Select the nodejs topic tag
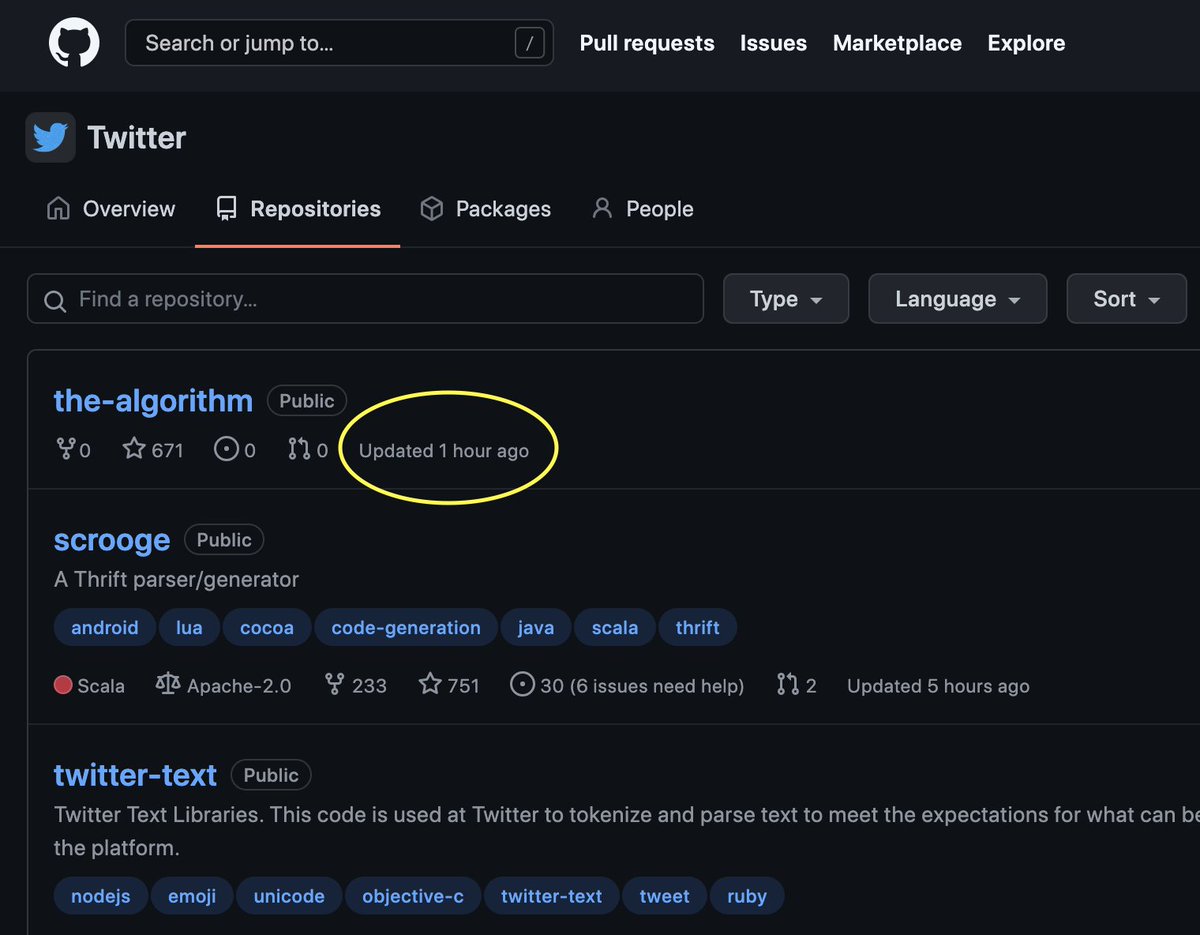The height and width of the screenshot is (935, 1200). click(x=101, y=896)
